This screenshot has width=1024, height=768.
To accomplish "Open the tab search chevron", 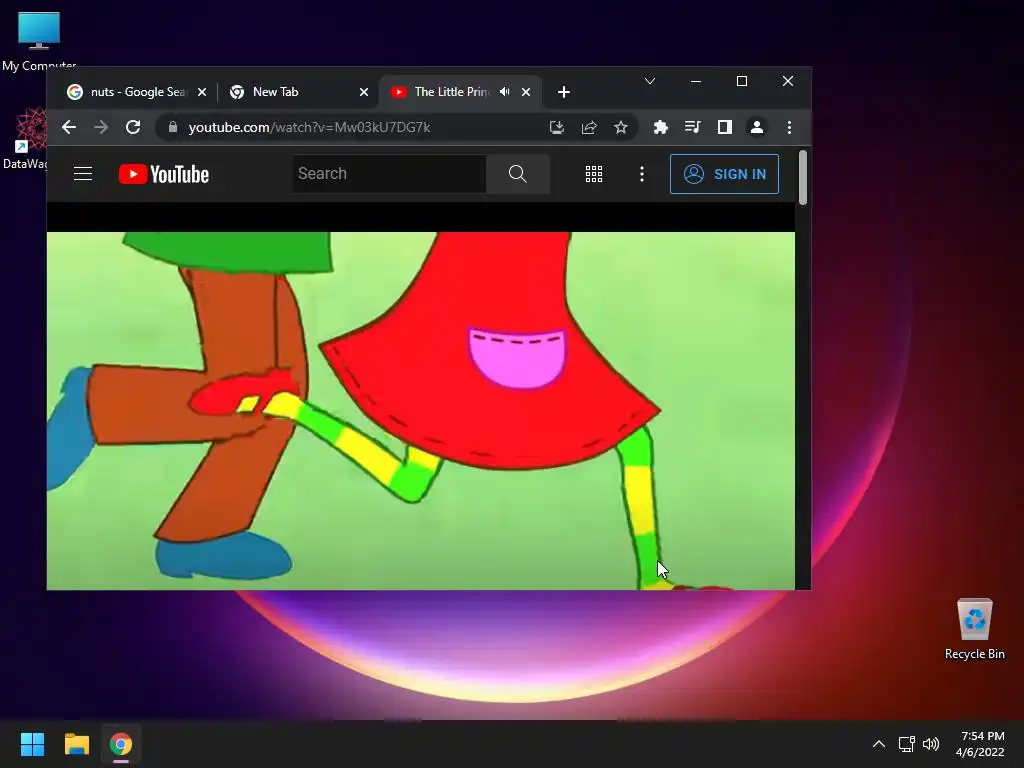I will point(650,81).
